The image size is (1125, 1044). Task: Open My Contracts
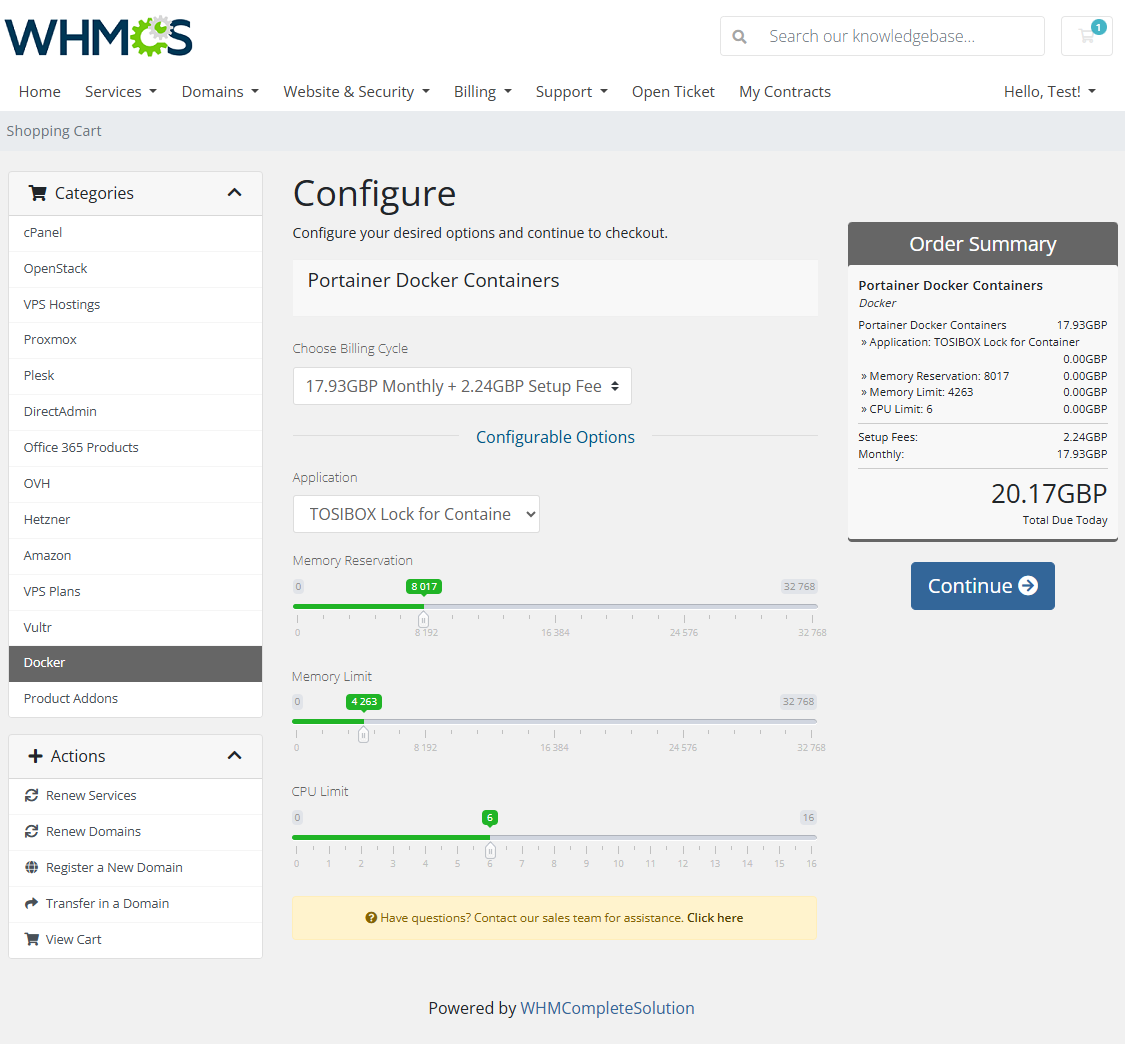click(785, 92)
